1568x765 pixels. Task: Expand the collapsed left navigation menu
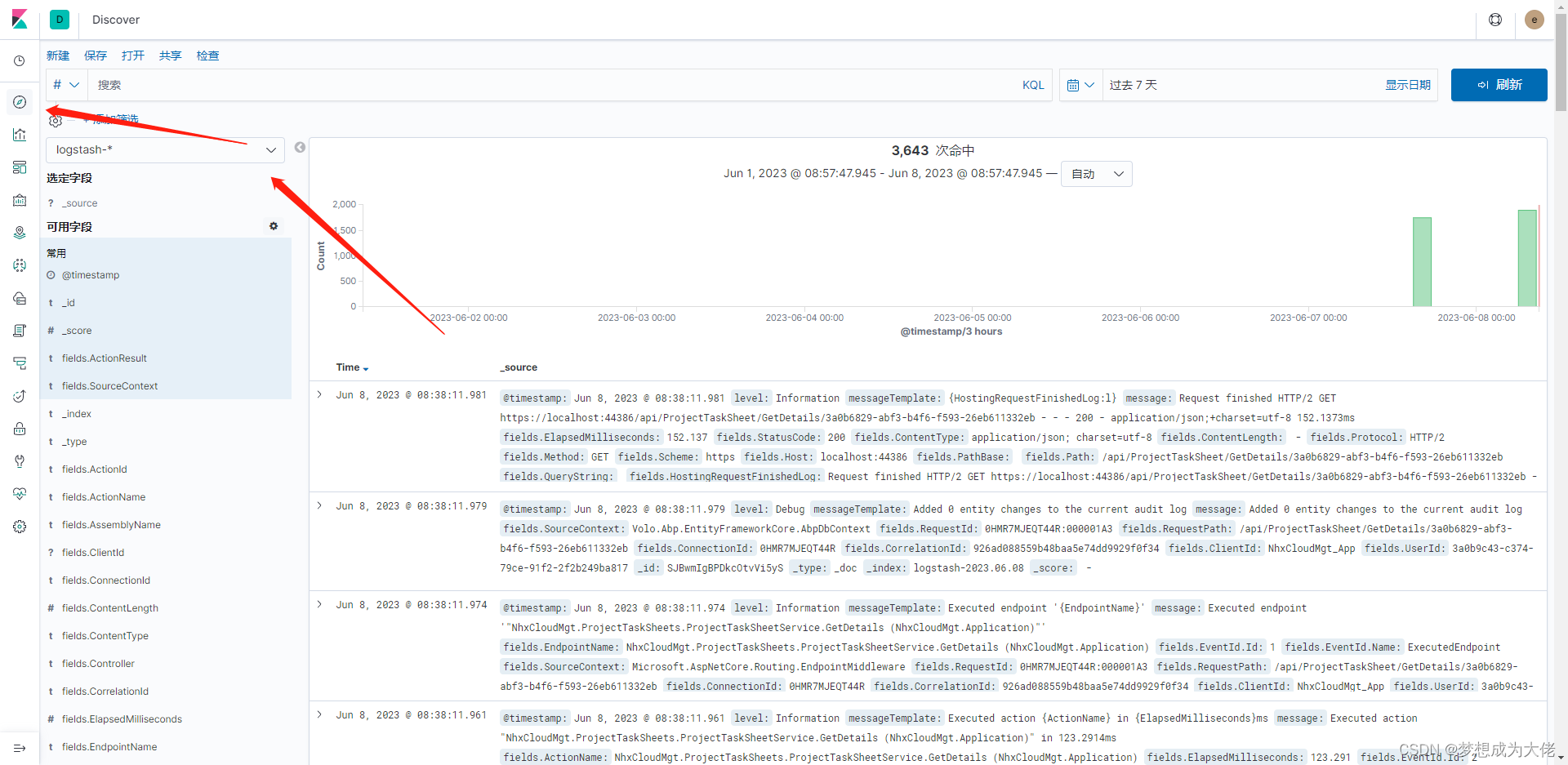20,748
